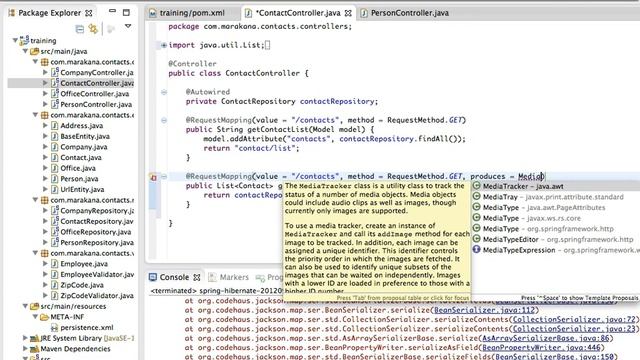Click the EmployeeValidator.java file icon
The width and height of the screenshot is (640, 360).
[x=55, y=274]
